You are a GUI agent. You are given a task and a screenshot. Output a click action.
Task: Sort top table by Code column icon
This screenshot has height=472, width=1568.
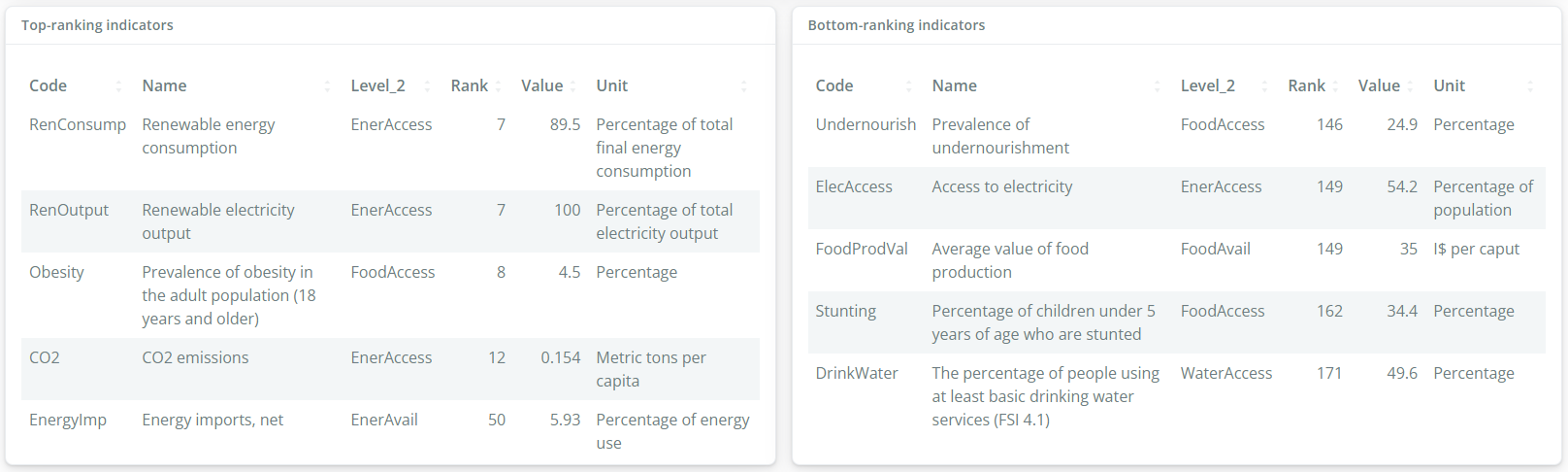pos(118,86)
